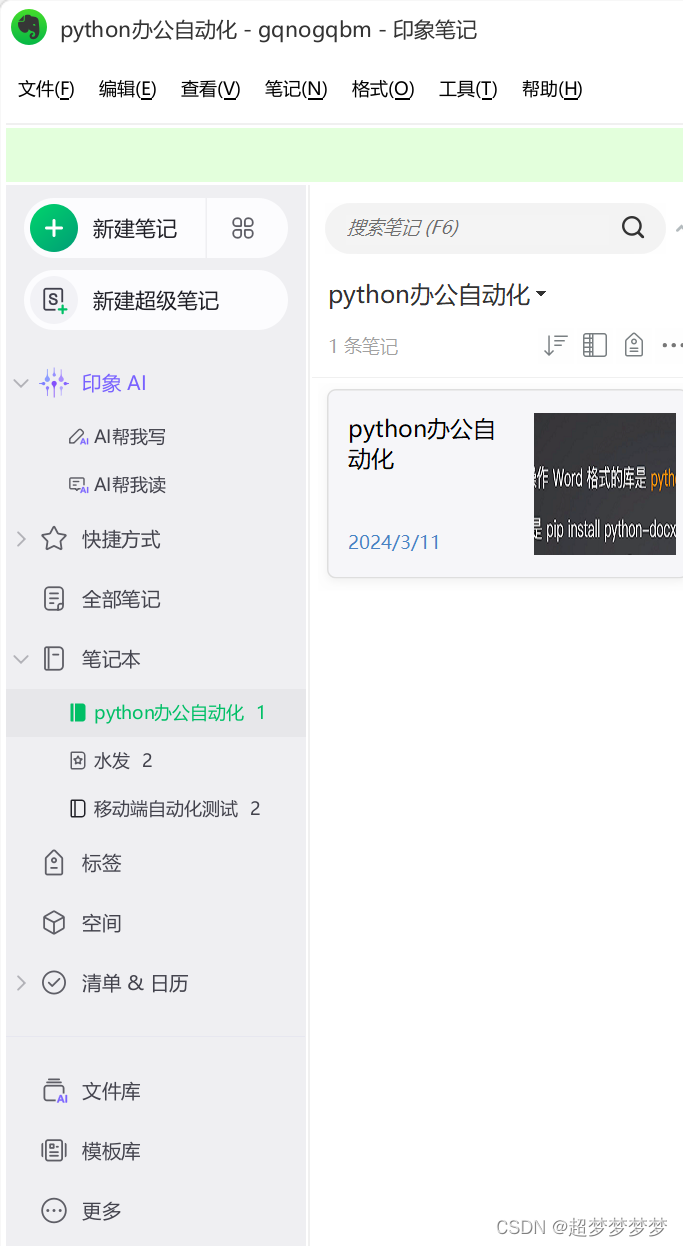Click the note date 2024/3/11
Image resolution: width=683 pixels, height=1246 pixels.
pyautogui.click(x=394, y=542)
